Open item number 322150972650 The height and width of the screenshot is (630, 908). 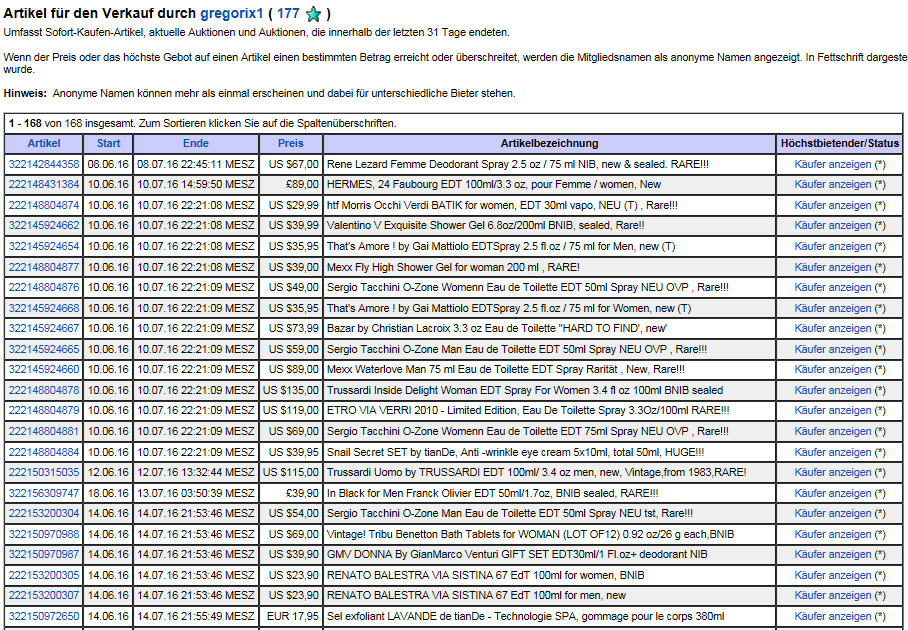(44, 617)
